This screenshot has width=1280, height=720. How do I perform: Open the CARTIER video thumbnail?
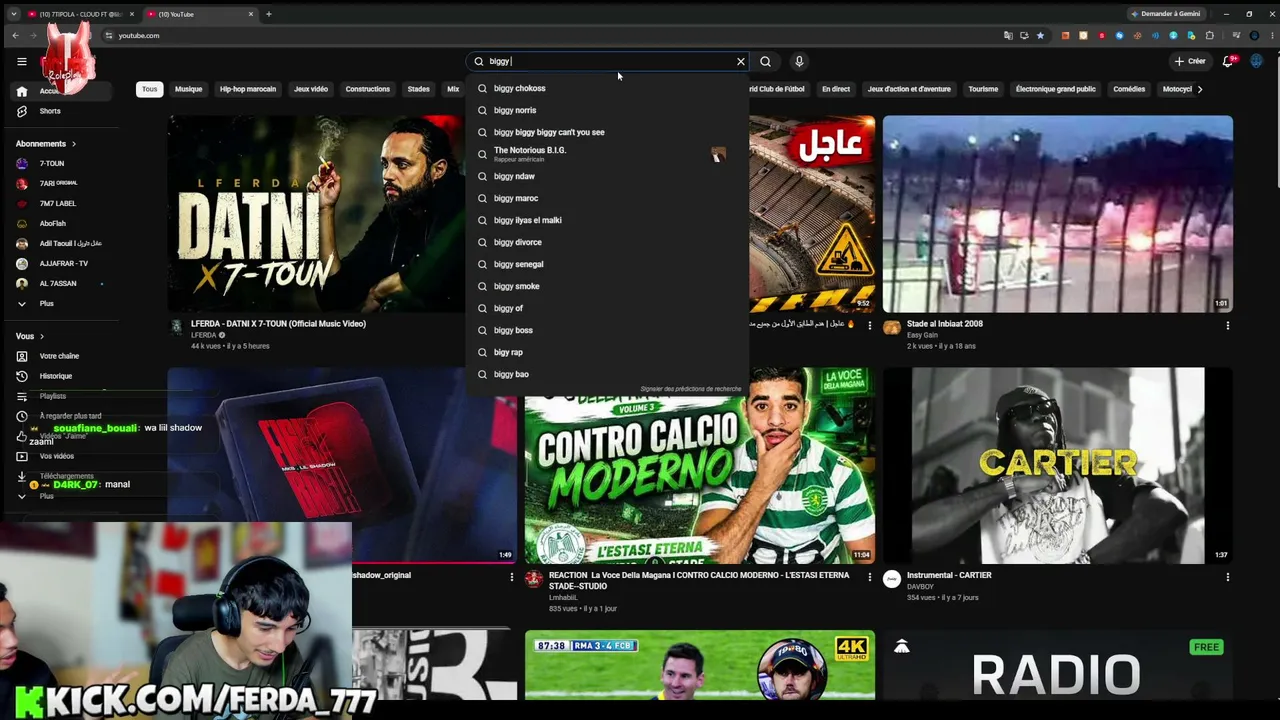1058,465
